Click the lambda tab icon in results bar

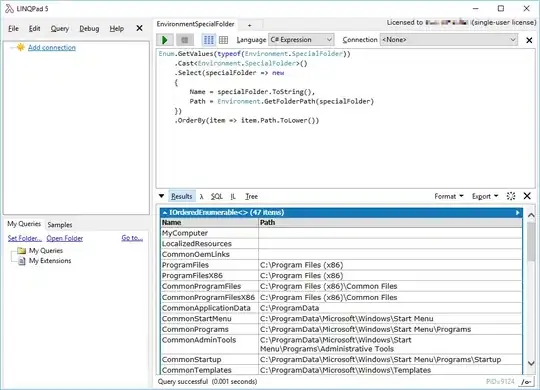point(201,197)
